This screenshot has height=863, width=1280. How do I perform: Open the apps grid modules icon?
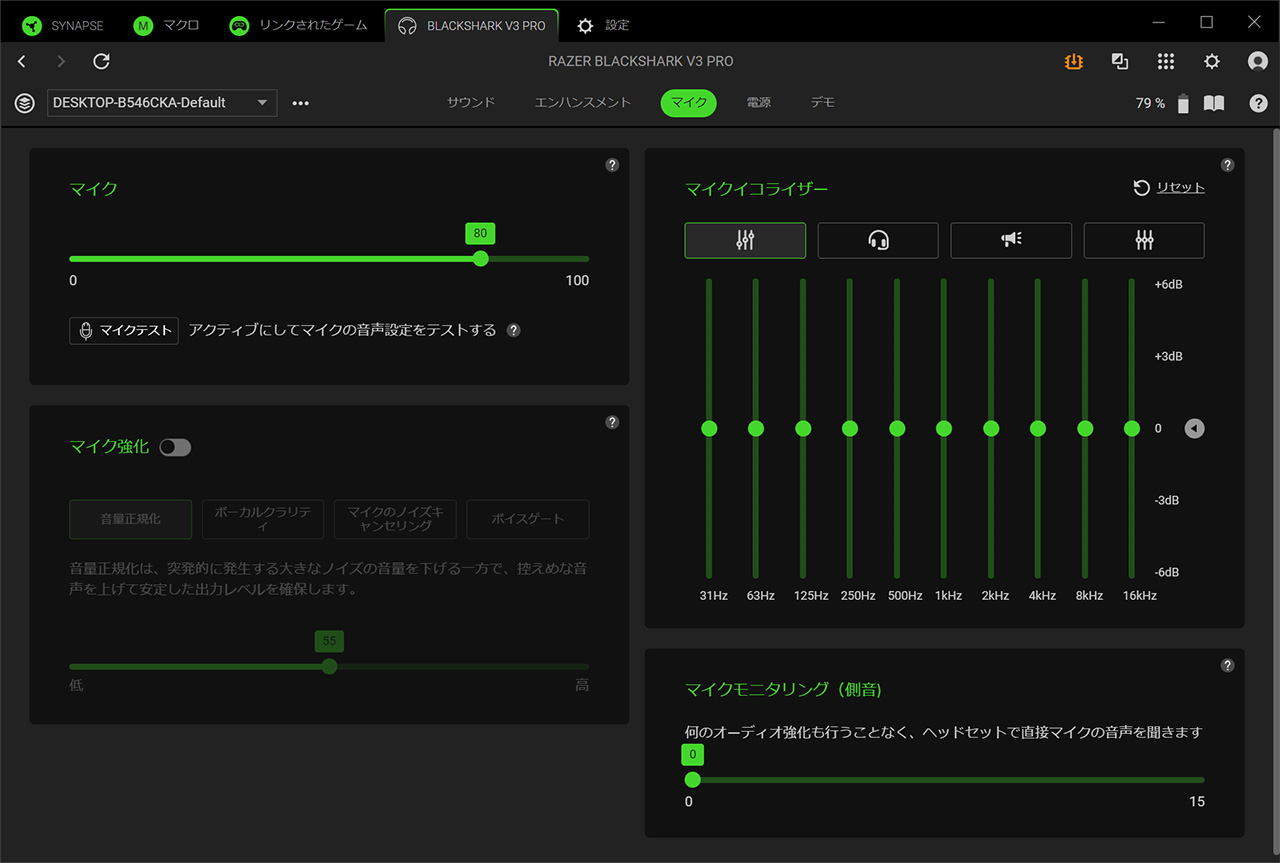(1166, 62)
